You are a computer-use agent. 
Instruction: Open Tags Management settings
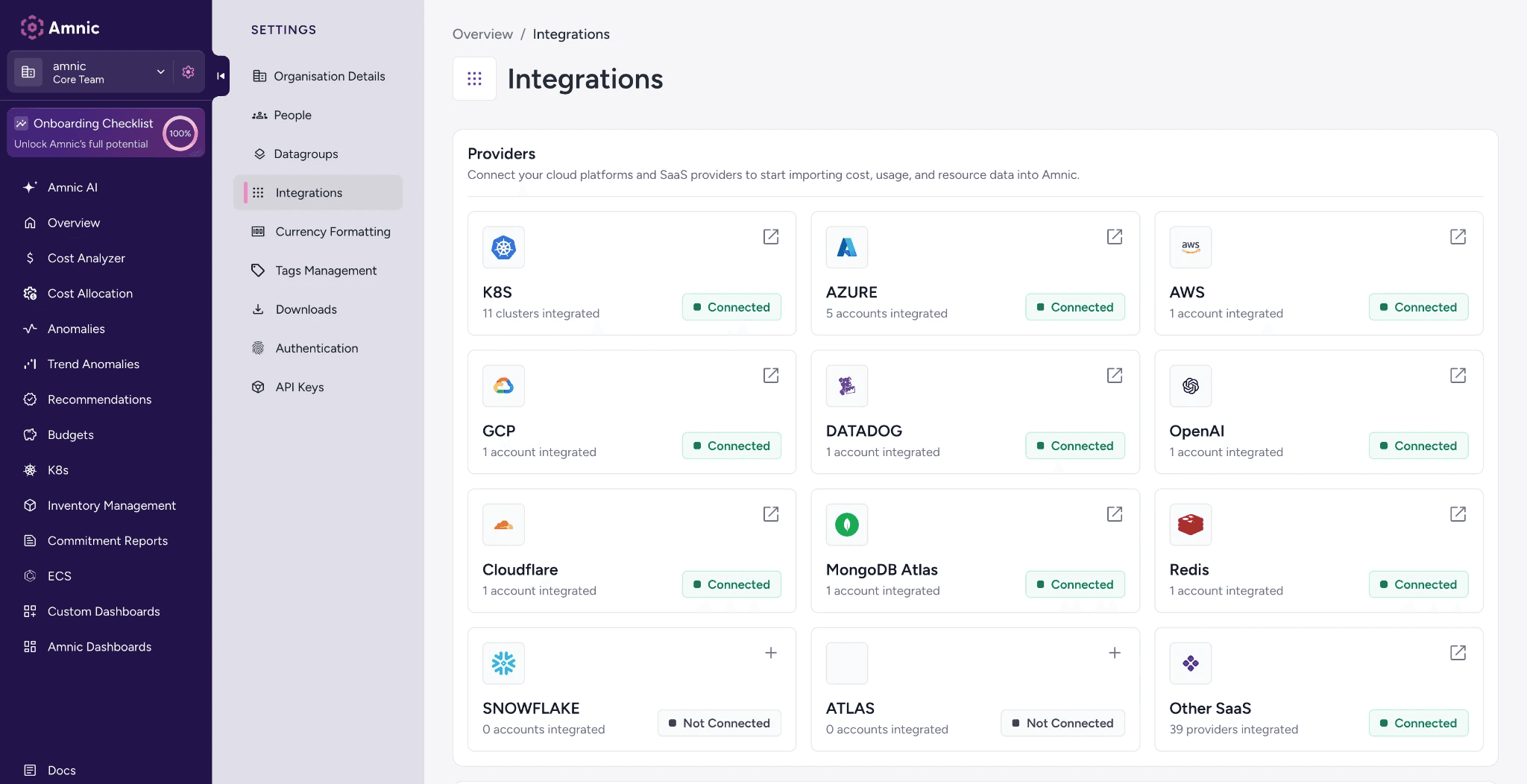point(318,270)
